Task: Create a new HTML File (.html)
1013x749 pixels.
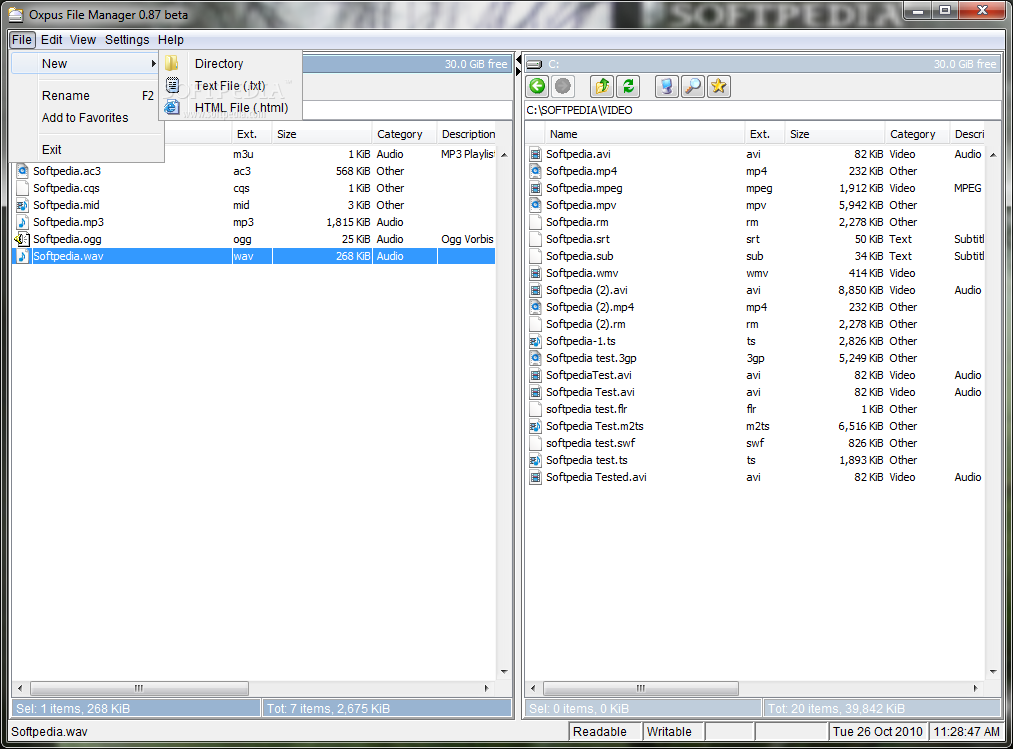Action: click(x=231, y=107)
